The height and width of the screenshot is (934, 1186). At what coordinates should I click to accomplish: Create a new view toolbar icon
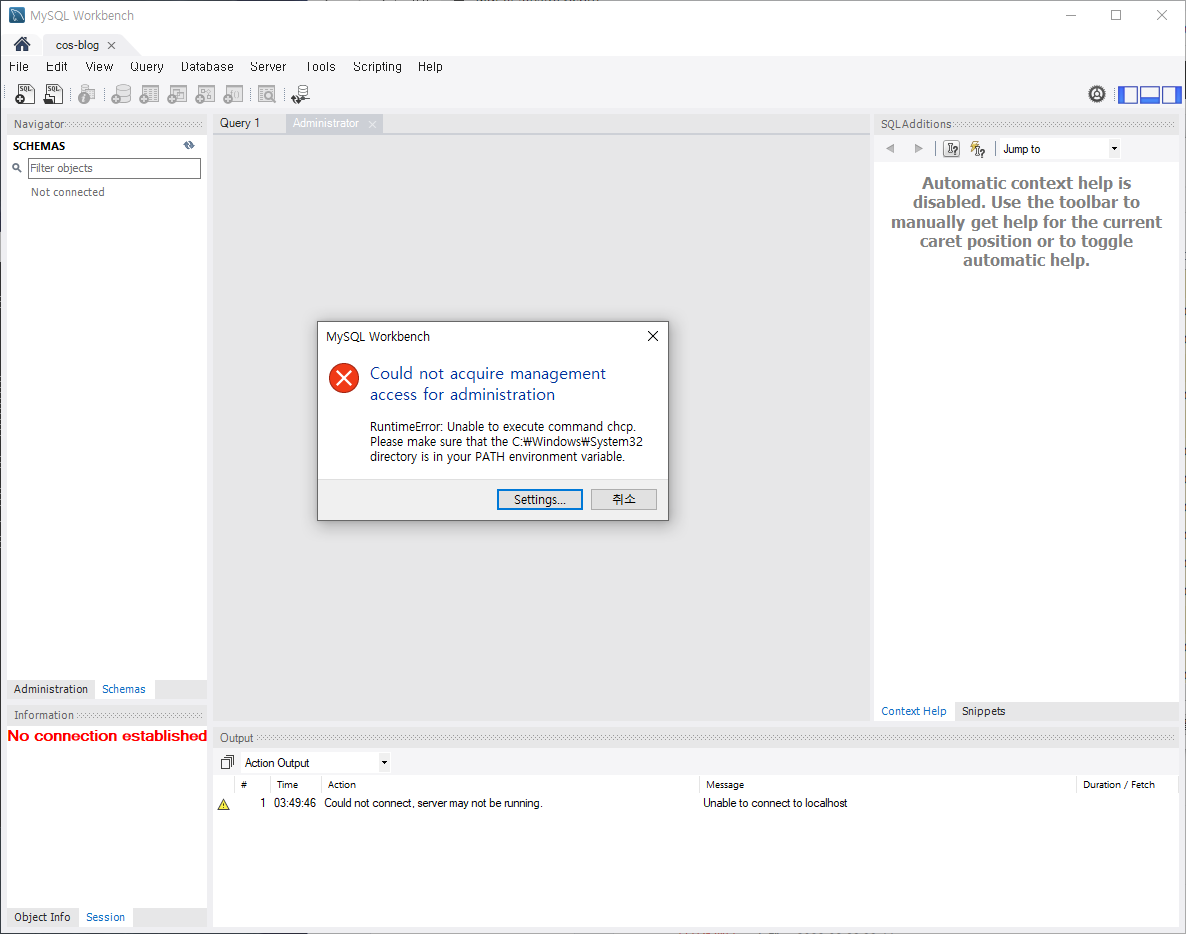tap(177, 95)
